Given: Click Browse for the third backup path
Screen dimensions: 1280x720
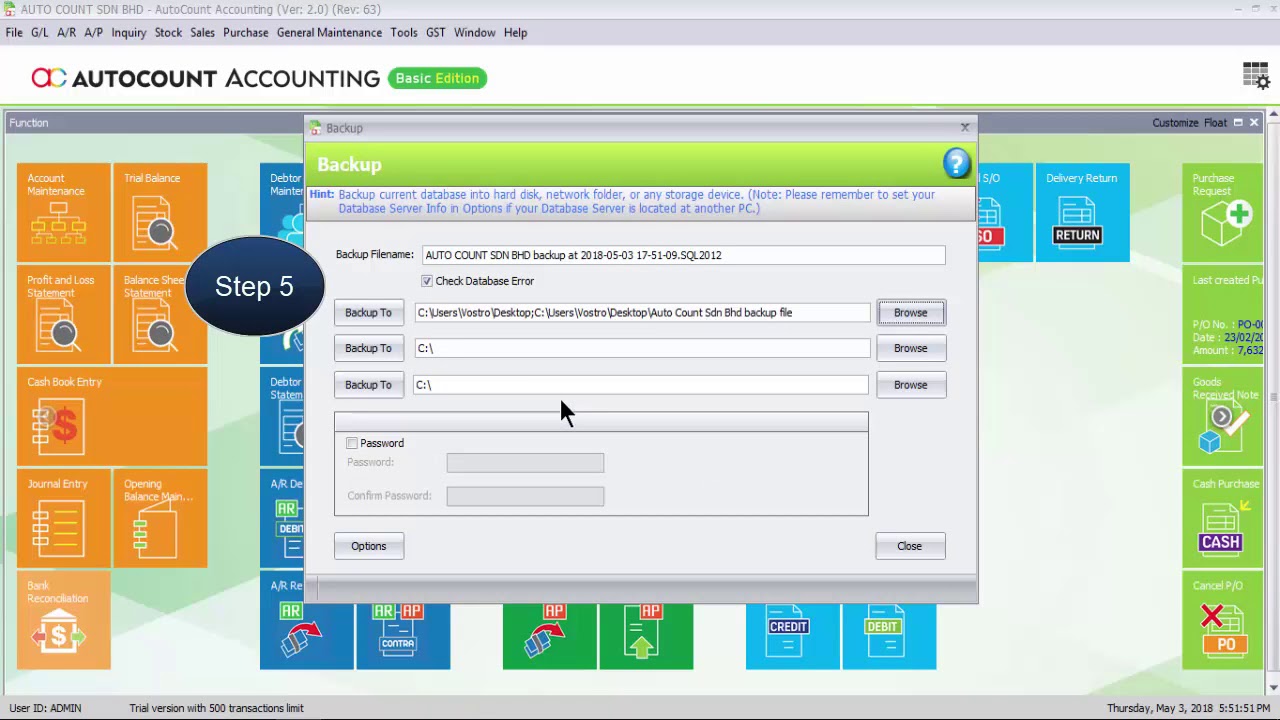Looking at the screenshot, I should coord(910,385).
